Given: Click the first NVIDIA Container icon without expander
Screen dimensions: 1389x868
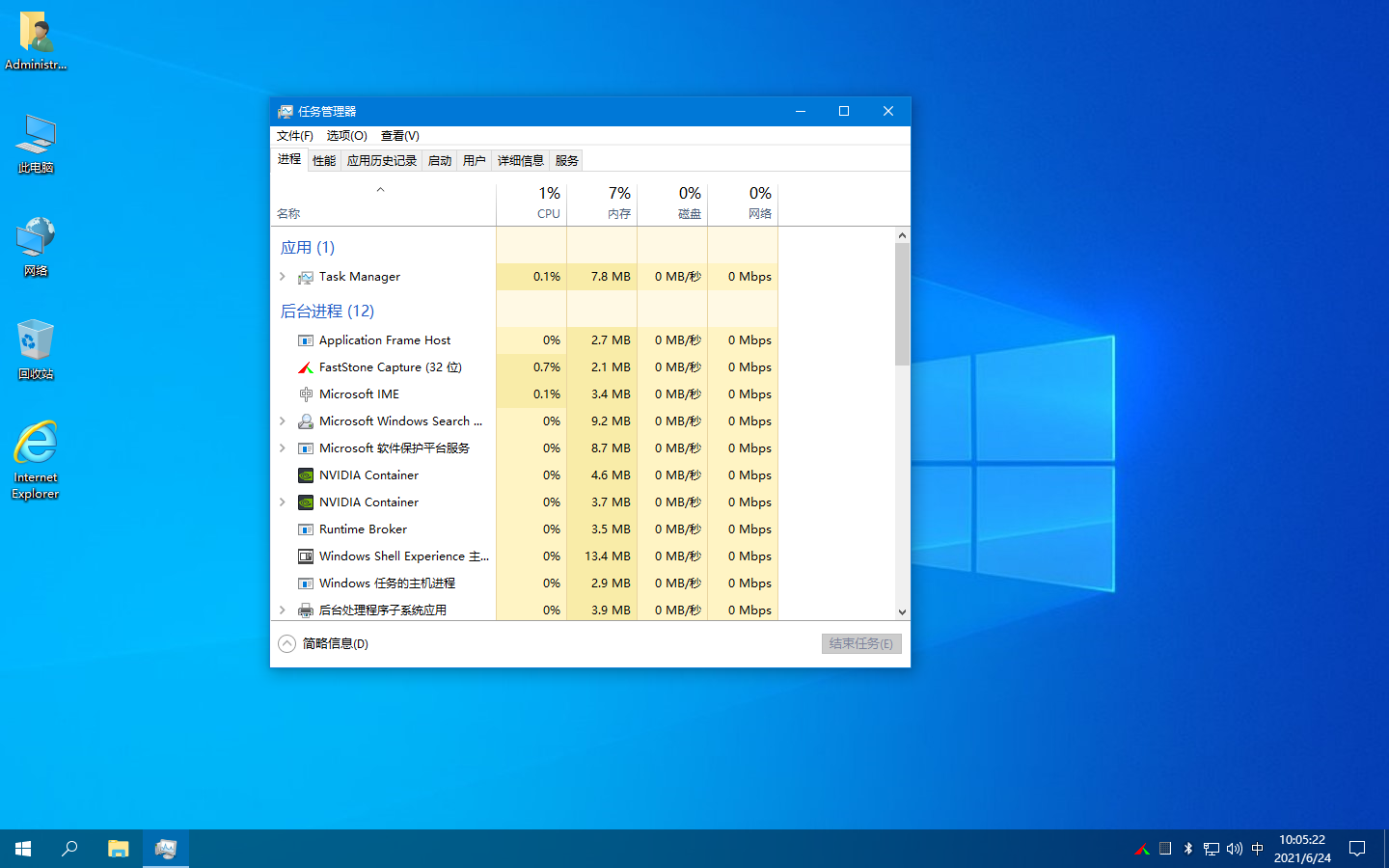Looking at the screenshot, I should click(x=306, y=475).
